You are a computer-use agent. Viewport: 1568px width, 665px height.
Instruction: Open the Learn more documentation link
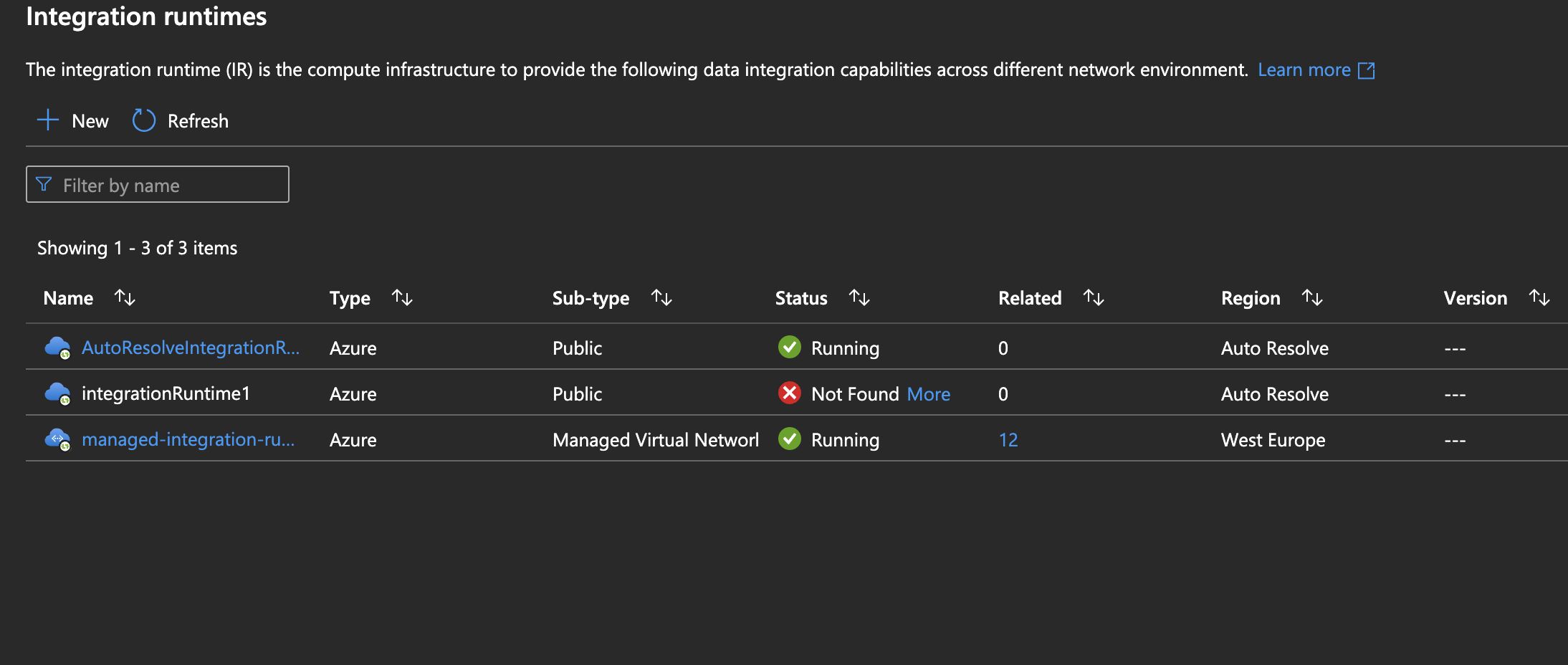coord(1303,70)
